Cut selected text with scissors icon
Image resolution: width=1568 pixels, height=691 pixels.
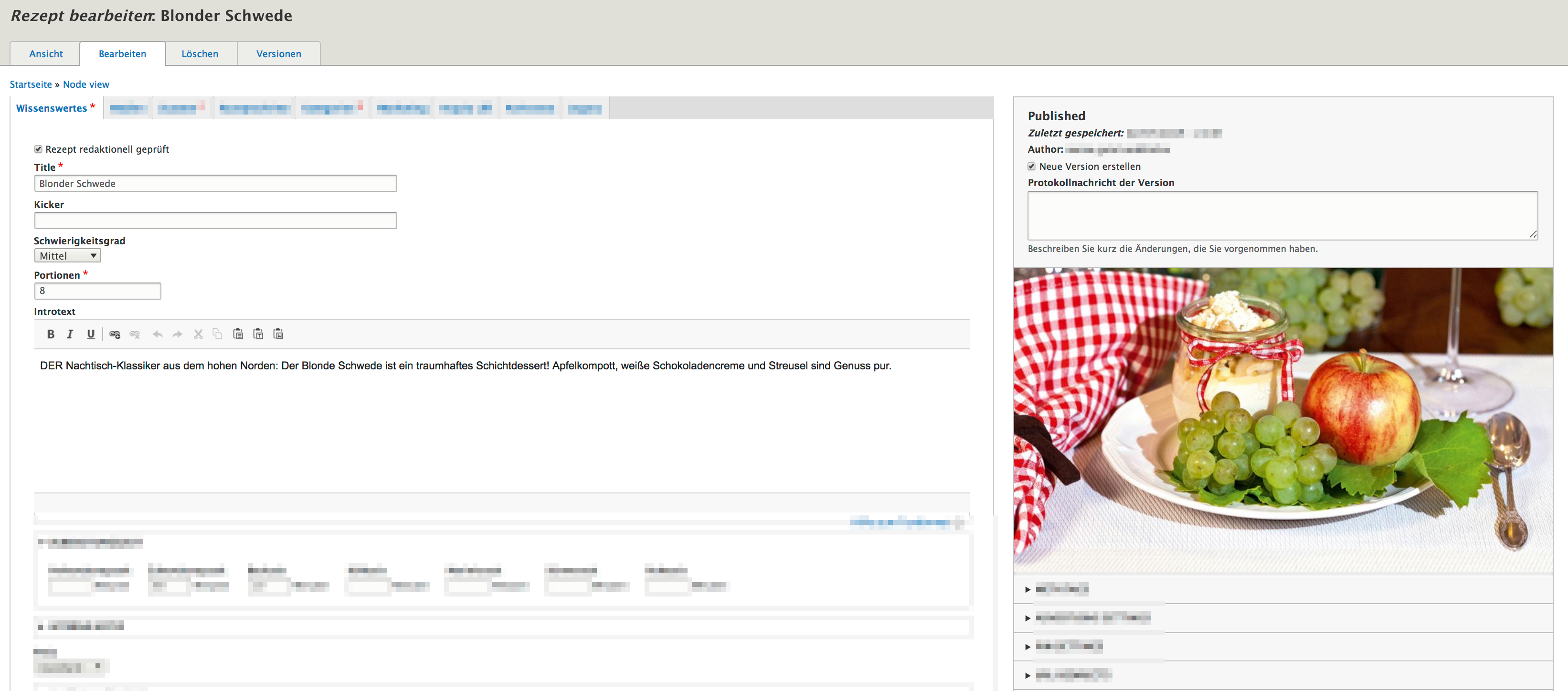(198, 334)
